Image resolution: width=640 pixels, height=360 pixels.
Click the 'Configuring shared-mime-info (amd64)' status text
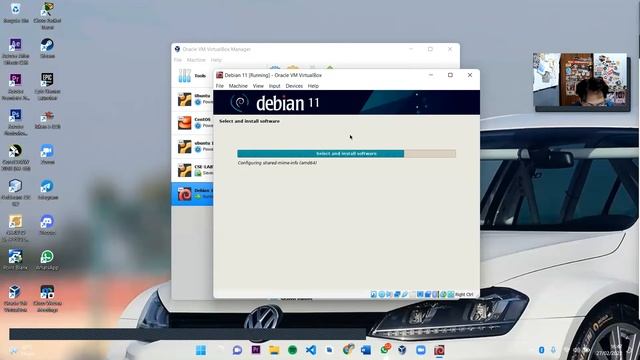(277, 163)
